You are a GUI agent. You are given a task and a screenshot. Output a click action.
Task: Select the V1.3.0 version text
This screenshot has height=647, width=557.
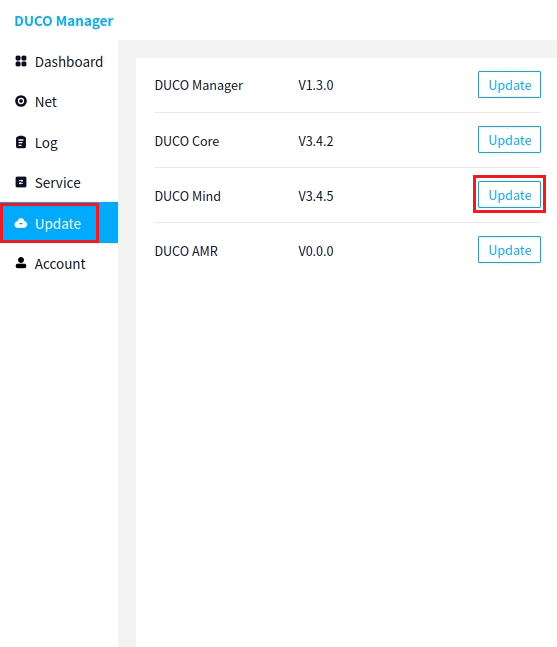point(316,85)
